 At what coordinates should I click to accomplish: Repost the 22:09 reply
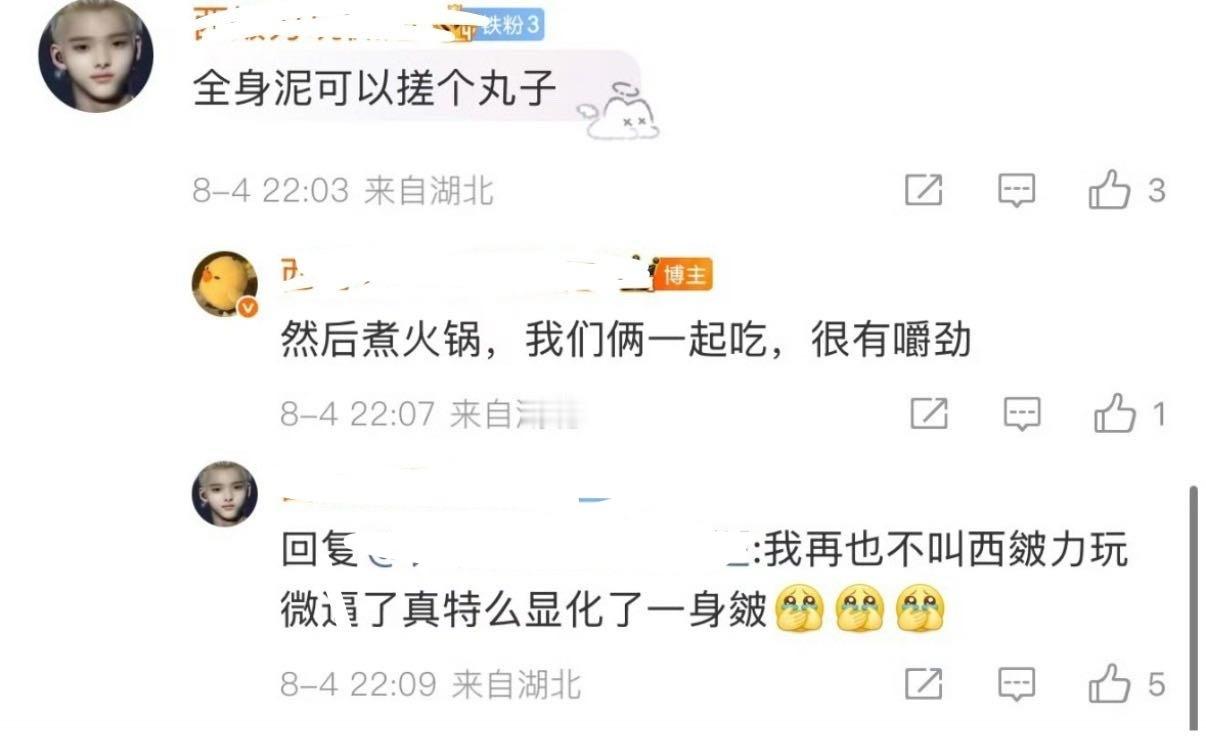pos(924,684)
